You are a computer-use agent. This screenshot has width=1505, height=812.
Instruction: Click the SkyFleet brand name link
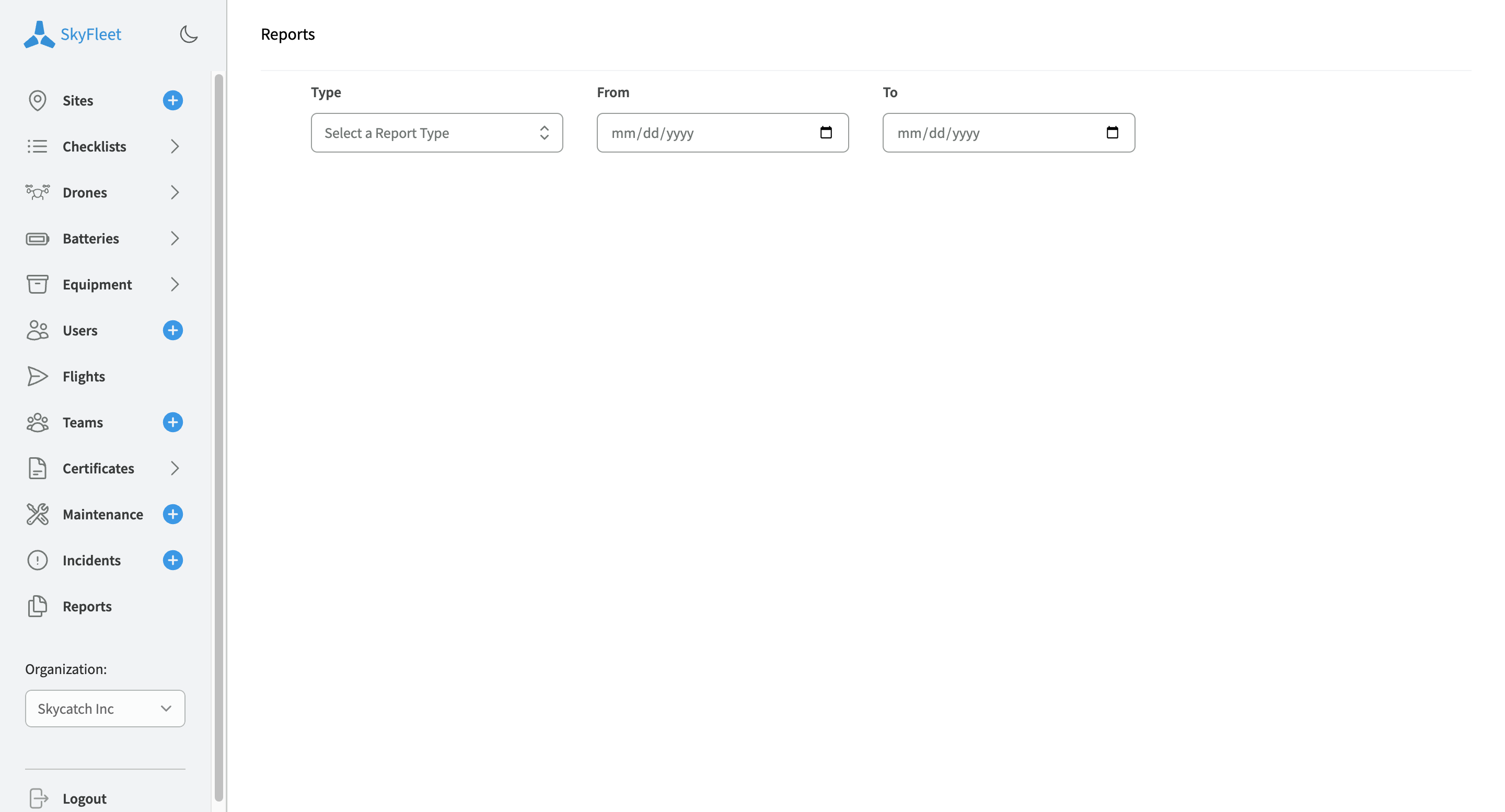[90, 34]
